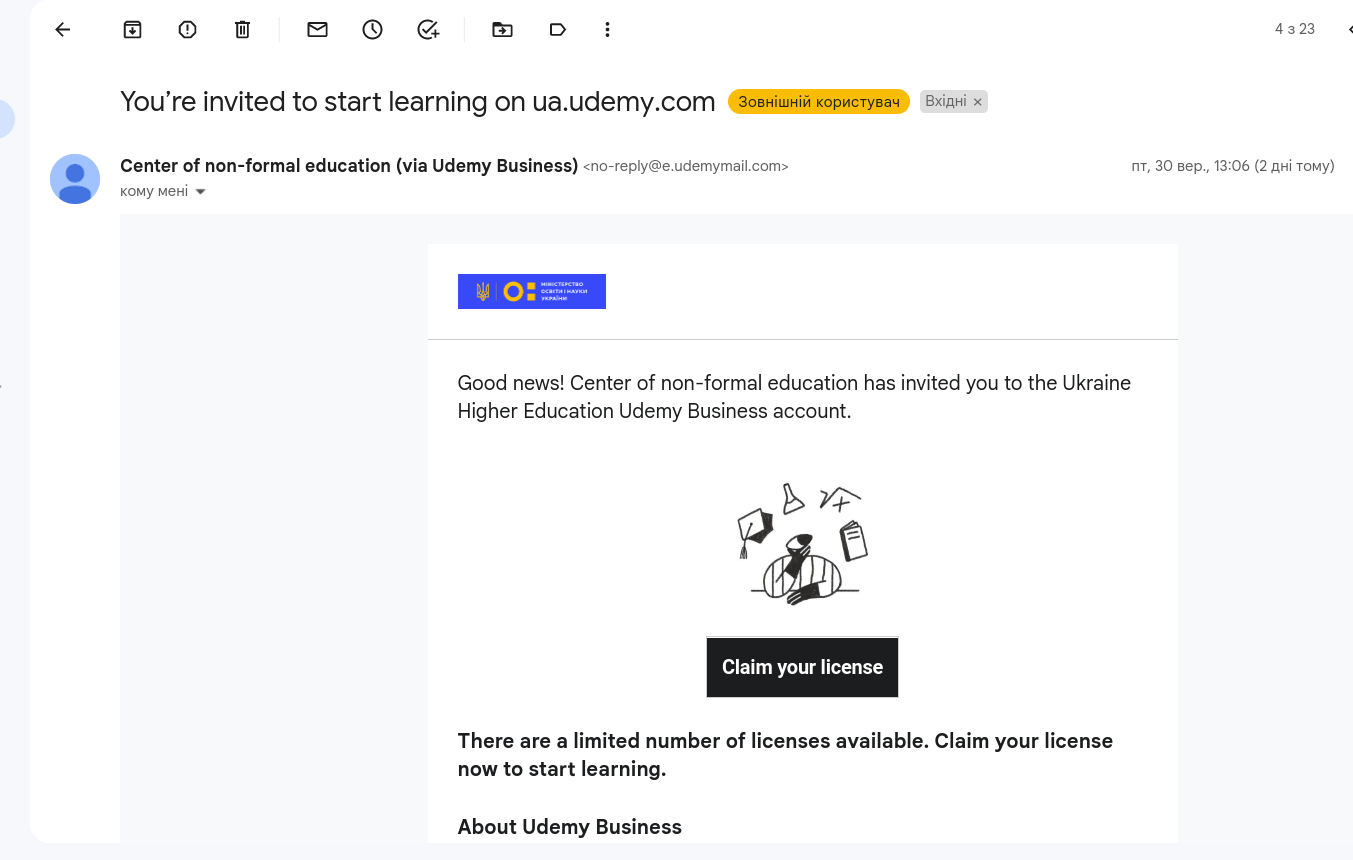Delete the email with the trash icon
Viewport: 1353px width, 860px height.
click(241, 29)
